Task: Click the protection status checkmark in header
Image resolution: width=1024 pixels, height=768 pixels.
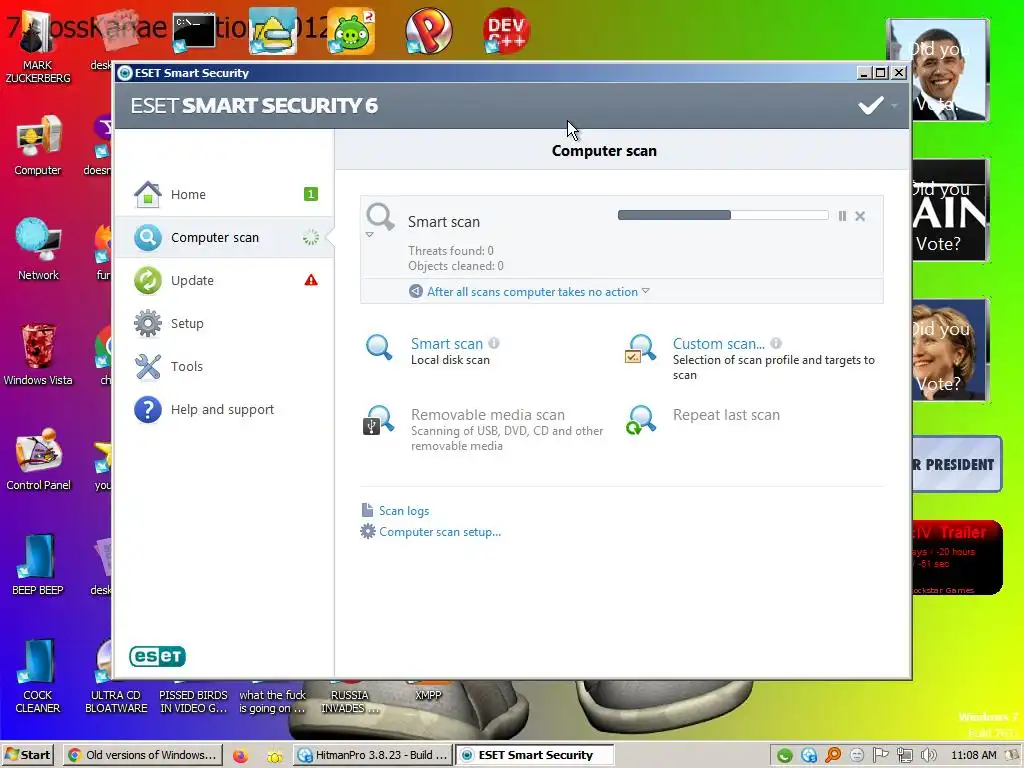Action: point(871,105)
